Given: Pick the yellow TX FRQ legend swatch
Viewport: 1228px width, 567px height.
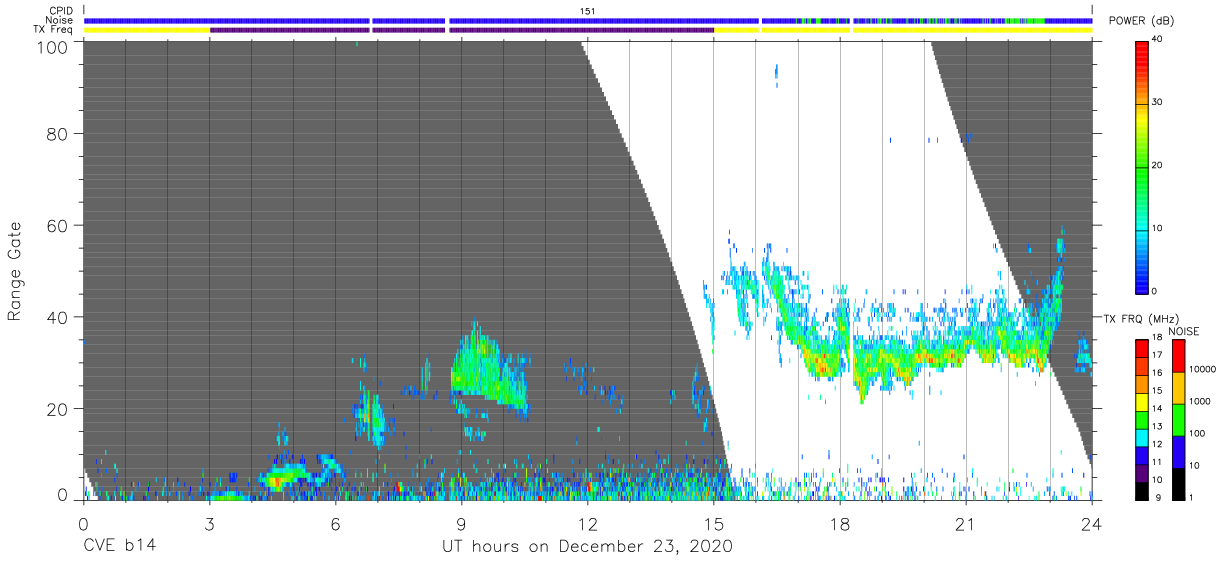Looking at the screenshot, I should pos(1141,404).
